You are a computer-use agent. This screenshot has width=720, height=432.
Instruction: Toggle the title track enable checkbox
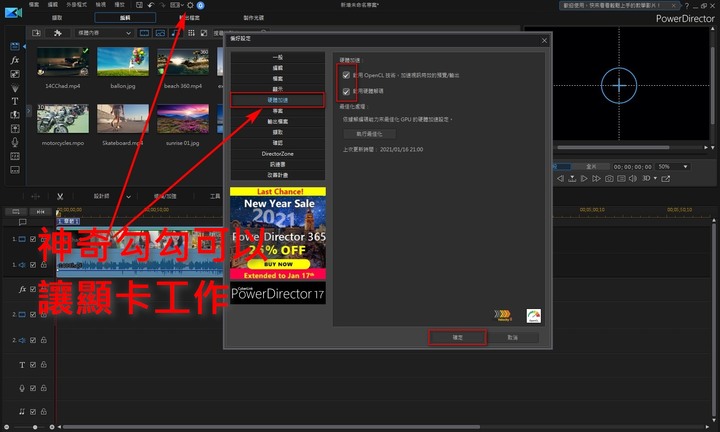[33, 365]
